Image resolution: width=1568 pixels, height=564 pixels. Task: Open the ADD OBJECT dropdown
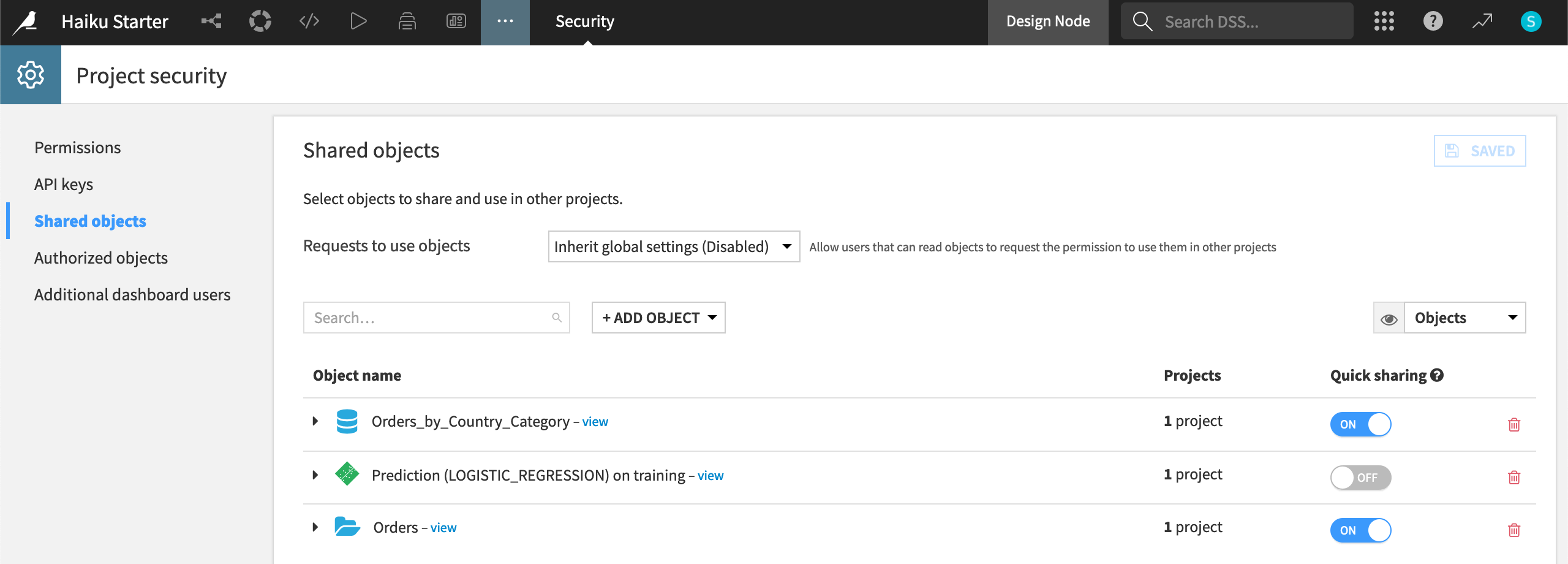[658, 318]
